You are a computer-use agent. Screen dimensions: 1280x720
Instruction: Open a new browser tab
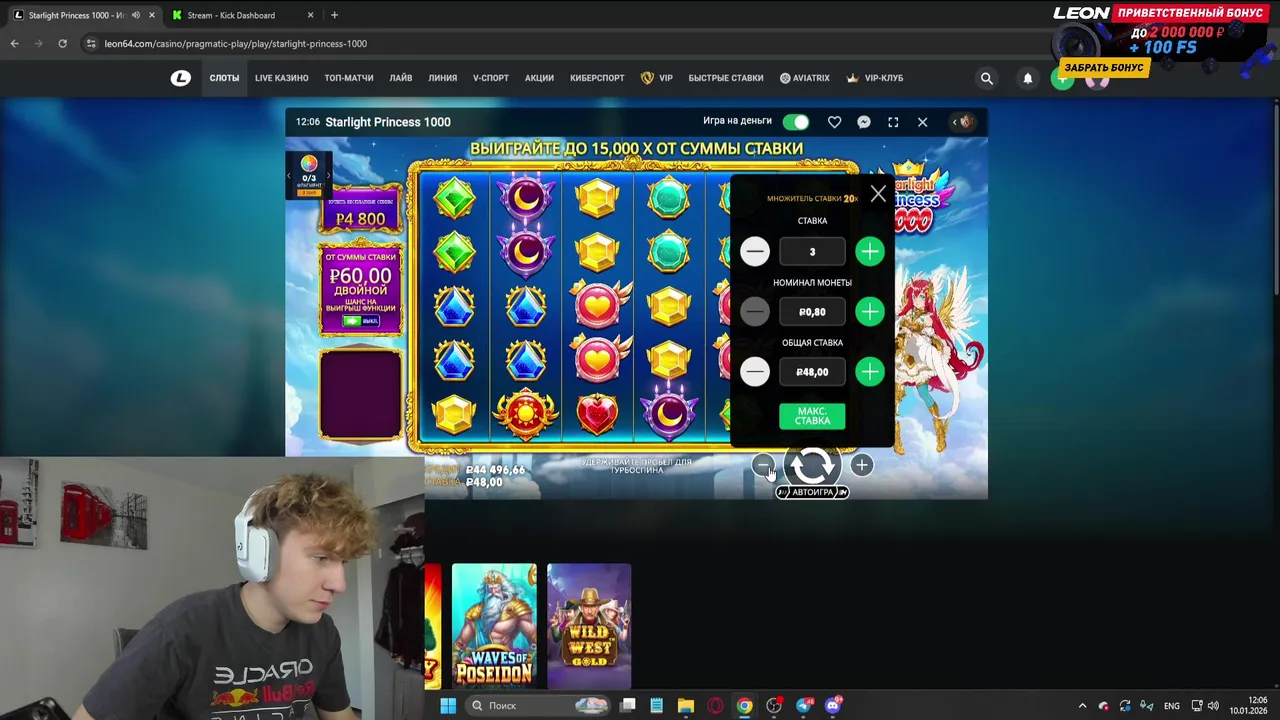[334, 15]
